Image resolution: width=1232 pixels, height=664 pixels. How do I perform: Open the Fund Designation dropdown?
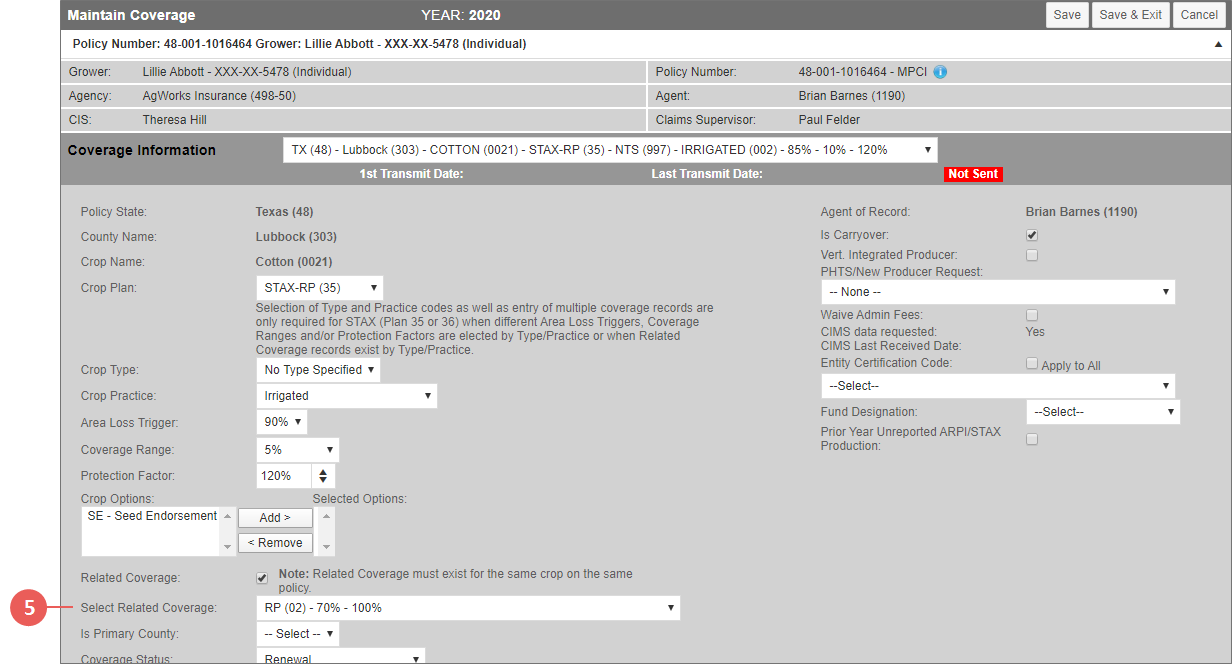pos(1102,412)
